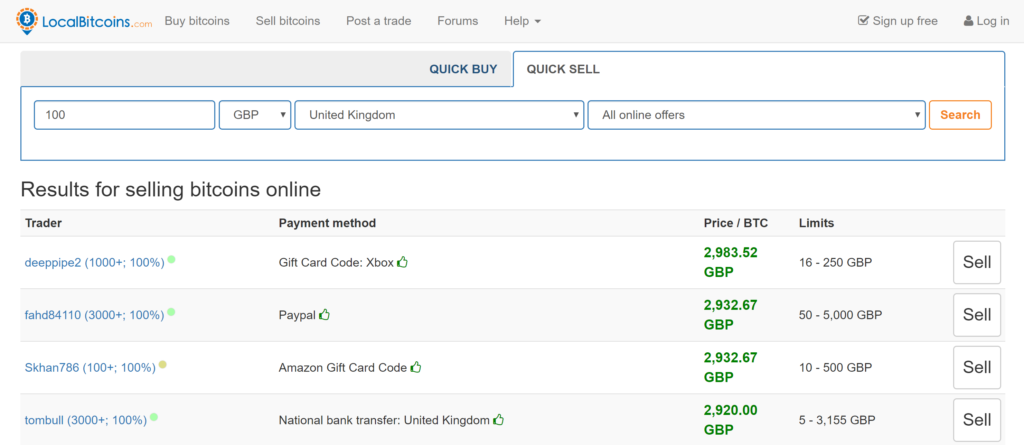This screenshot has width=1024, height=445.
Task: Click yellow status dot for Skhan786
Action: (x=163, y=365)
